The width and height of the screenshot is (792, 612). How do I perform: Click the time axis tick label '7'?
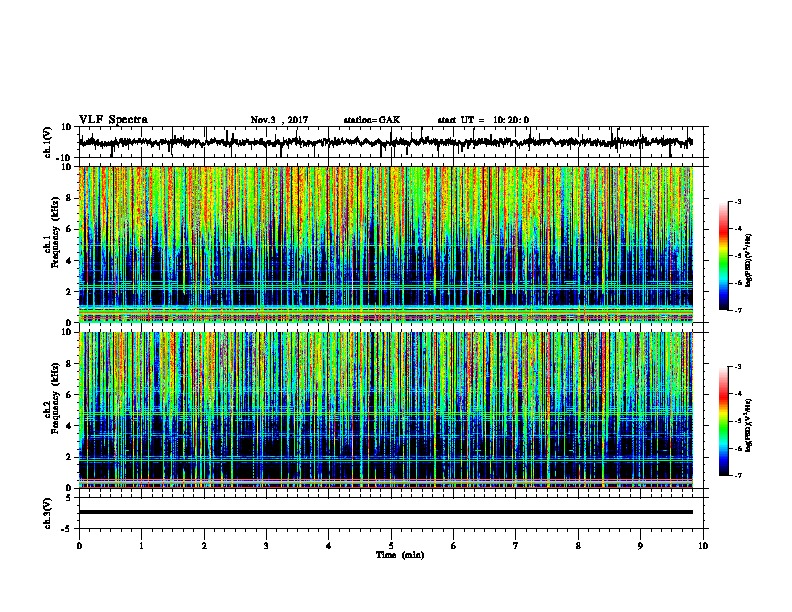point(516,546)
